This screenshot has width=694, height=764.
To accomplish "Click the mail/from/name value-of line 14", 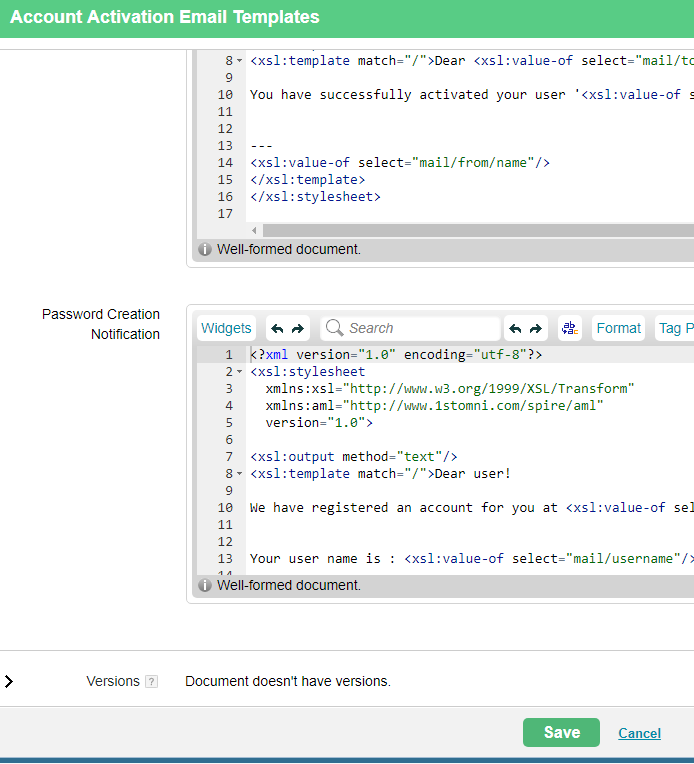I will pos(400,163).
